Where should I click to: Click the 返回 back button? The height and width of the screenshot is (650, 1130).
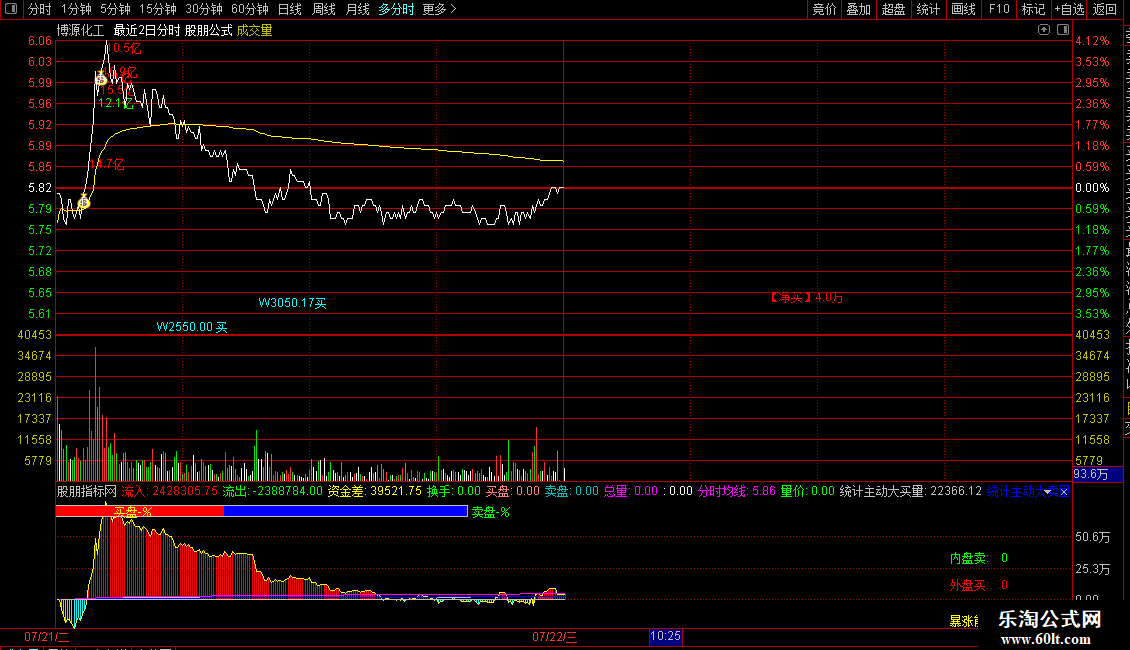[1104, 9]
